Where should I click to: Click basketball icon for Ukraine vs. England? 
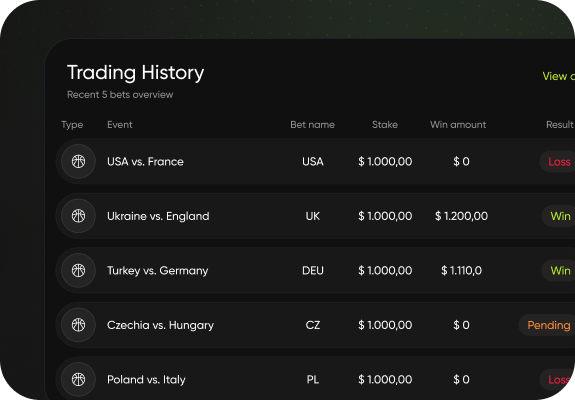pos(78,216)
